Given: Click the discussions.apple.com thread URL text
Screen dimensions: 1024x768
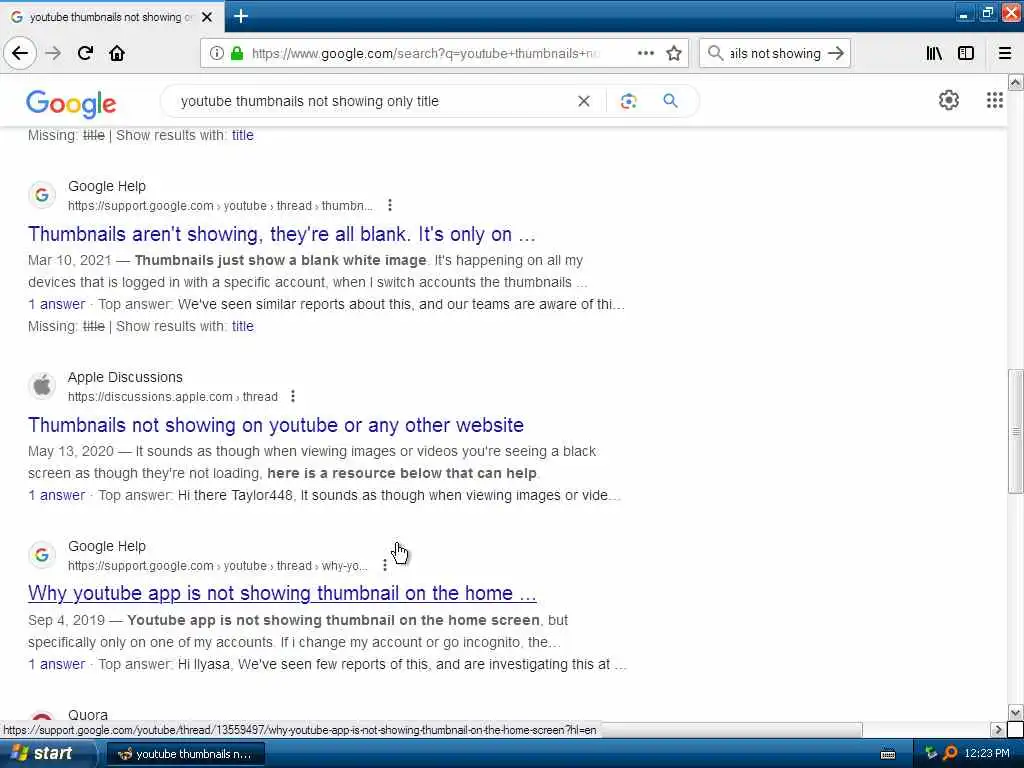Looking at the screenshot, I should click(173, 396).
